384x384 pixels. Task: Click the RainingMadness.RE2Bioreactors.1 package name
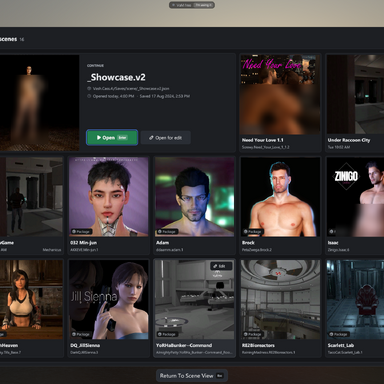[x=268, y=352]
